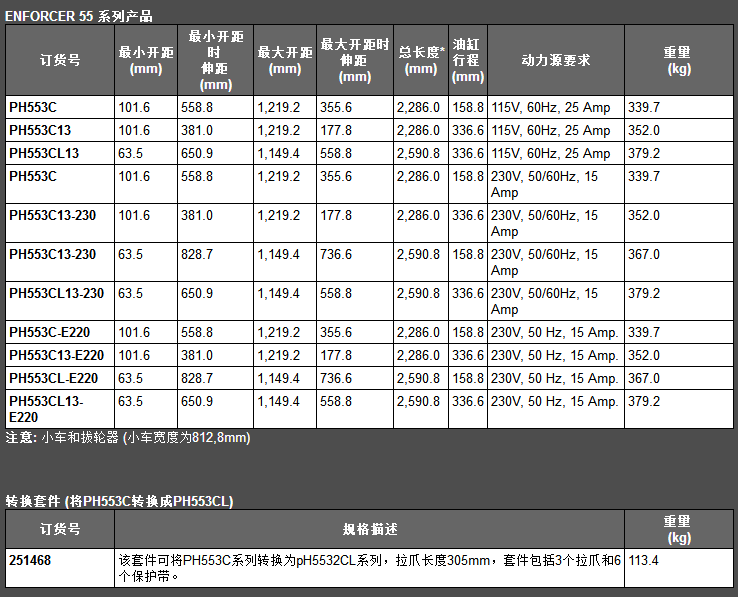The width and height of the screenshot is (738, 597).
Task: Click the PH553CL13-E220 order number
Action: (x=46, y=409)
